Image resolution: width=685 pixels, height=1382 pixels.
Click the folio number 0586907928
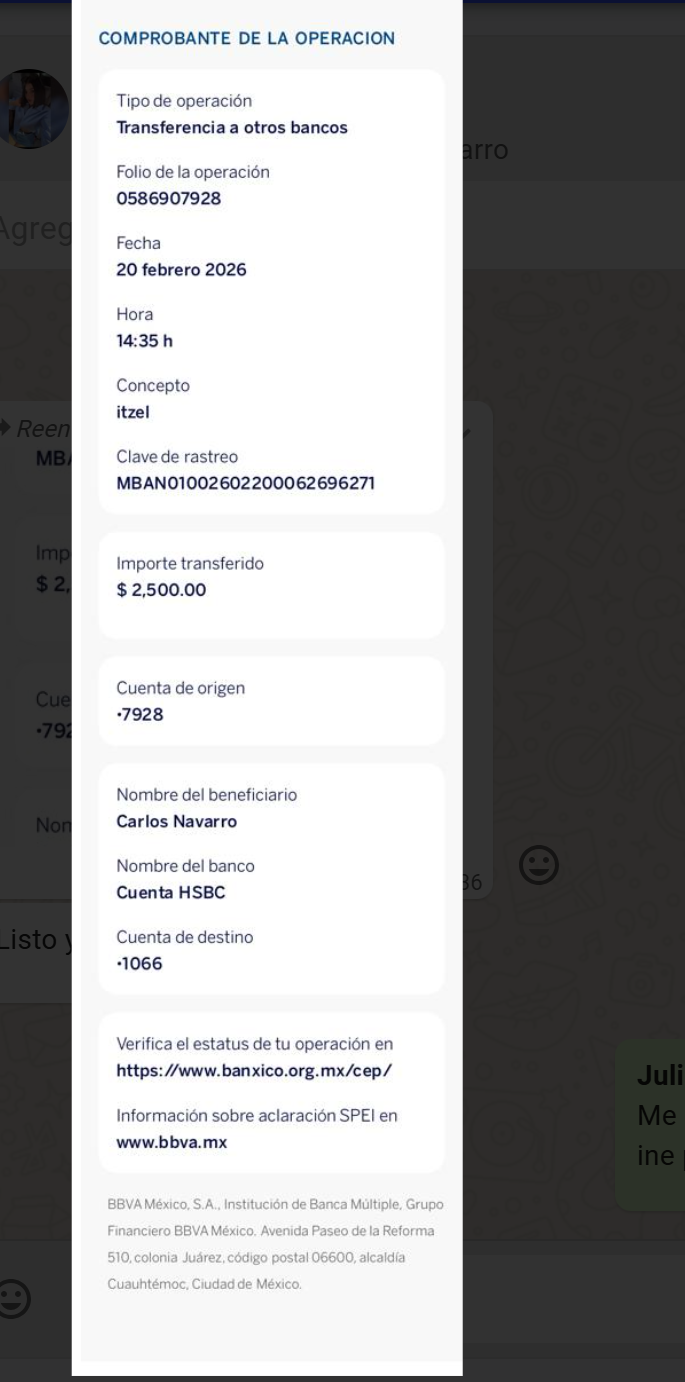click(x=169, y=199)
